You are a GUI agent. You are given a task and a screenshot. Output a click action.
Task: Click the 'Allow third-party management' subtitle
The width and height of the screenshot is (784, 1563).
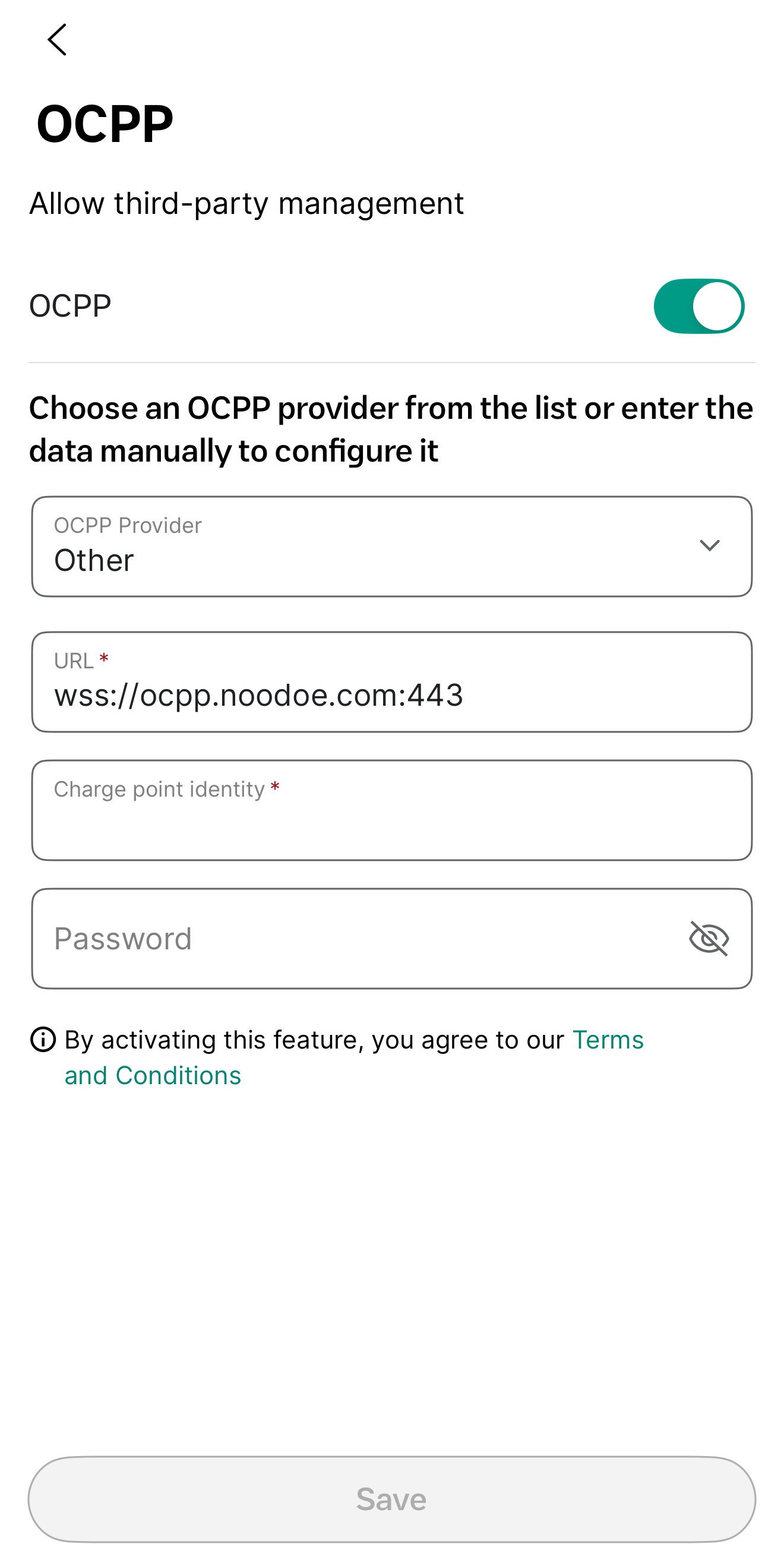tap(246, 203)
